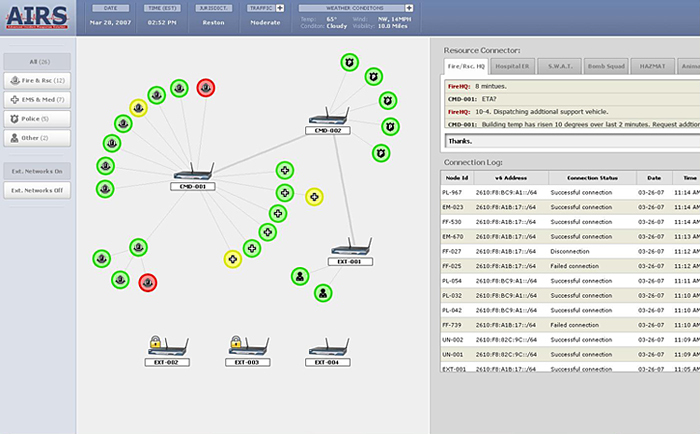Switch to Hospital ER tab
The width and height of the screenshot is (700, 434).
512,66
